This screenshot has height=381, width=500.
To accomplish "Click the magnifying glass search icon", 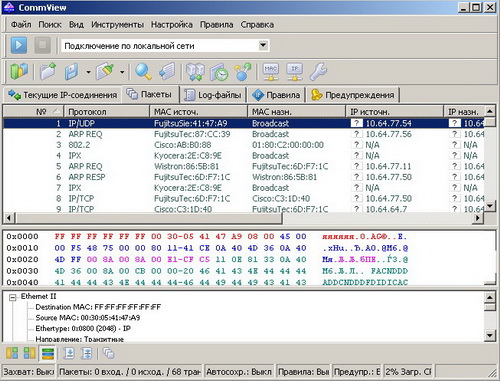I will tap(143, 71).
